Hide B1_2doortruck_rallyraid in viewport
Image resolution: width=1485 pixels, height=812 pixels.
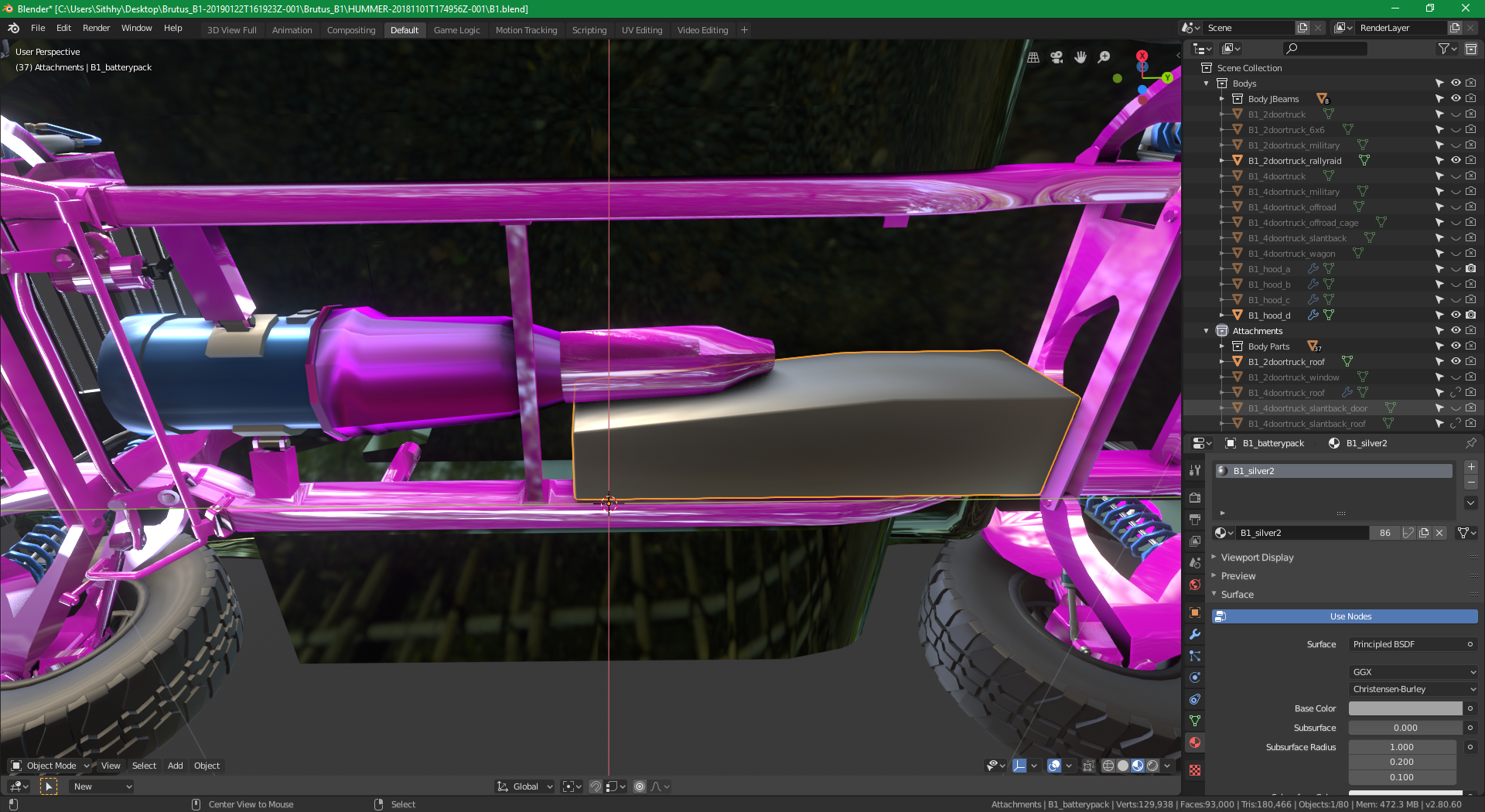(x=1456, y=161)
